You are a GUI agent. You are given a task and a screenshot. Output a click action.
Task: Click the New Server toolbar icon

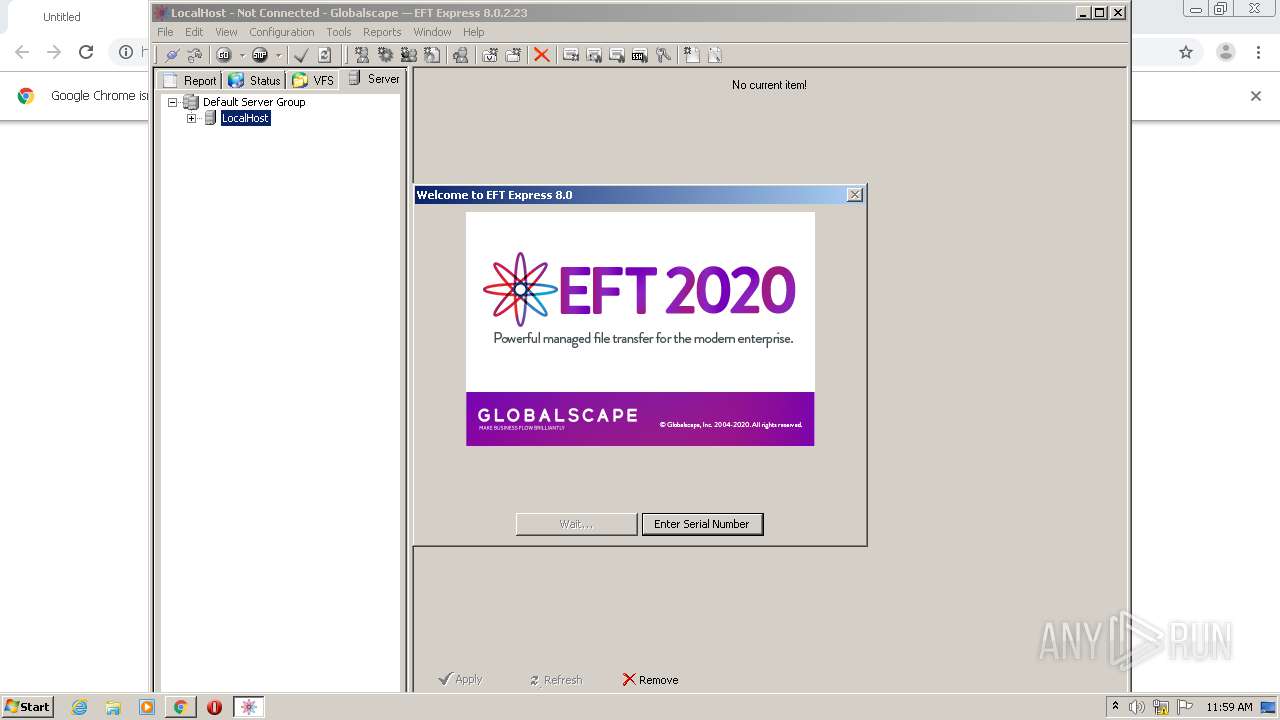[x=362, y=55]
